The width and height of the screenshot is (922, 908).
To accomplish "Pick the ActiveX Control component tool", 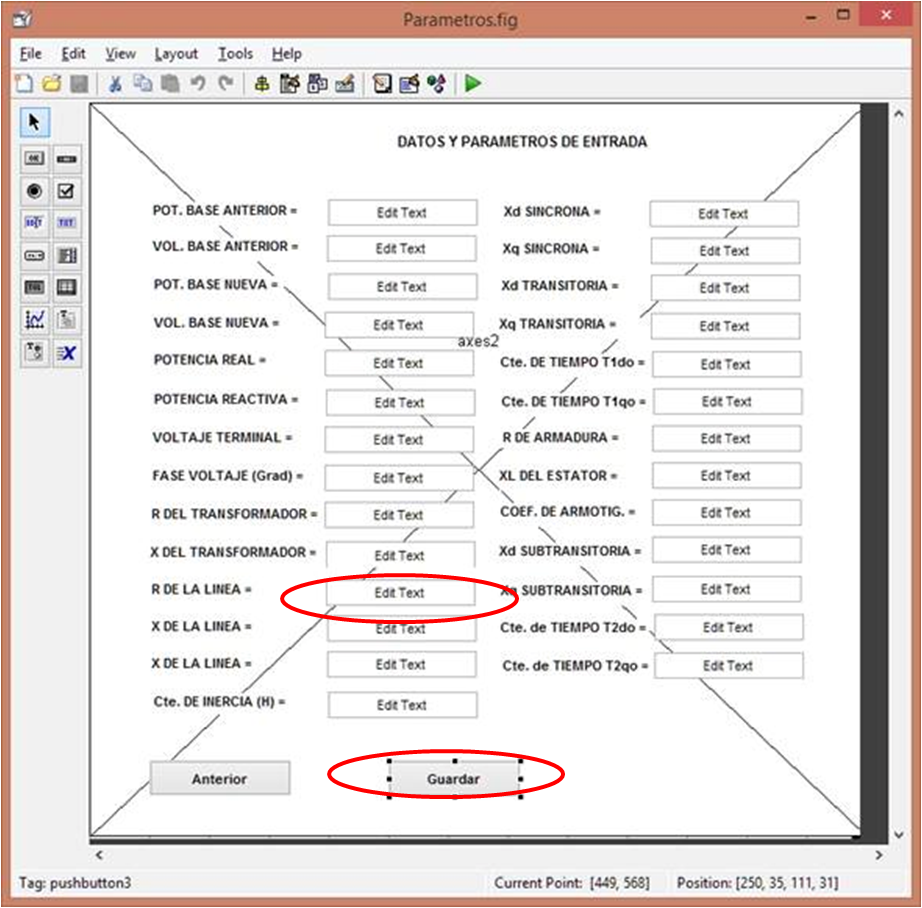I will tap(66, 353).
